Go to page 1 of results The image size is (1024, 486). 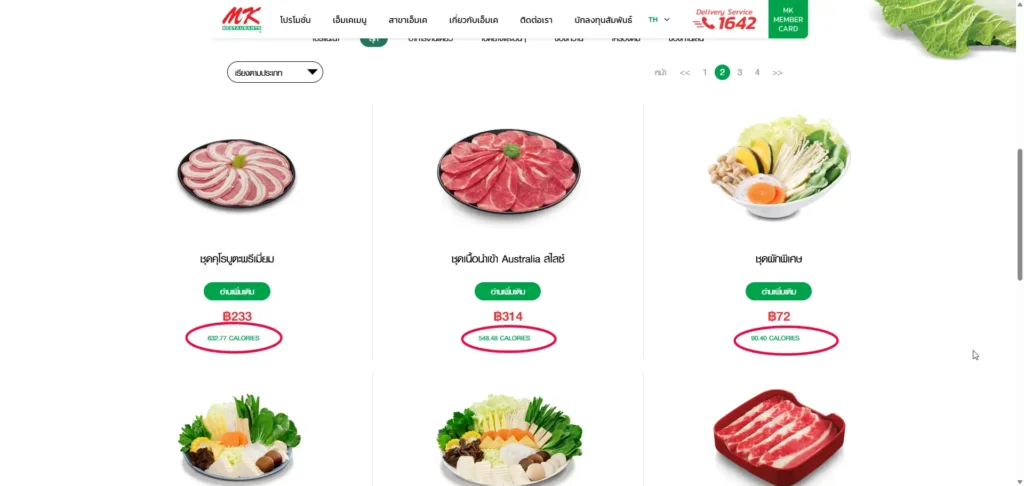coord(705,73)
